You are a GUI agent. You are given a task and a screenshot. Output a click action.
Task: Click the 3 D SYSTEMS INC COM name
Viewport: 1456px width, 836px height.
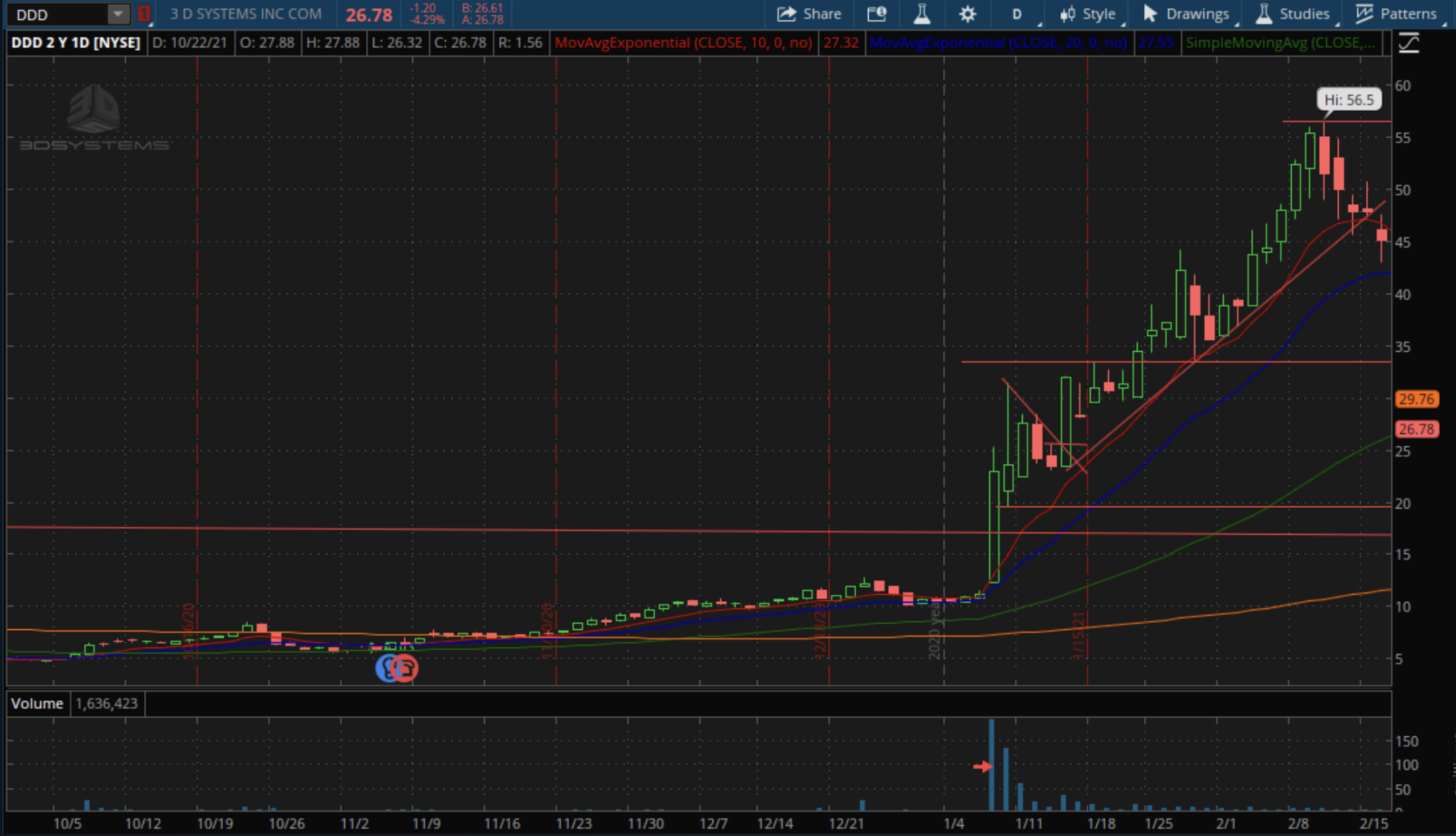coord(245,14)
